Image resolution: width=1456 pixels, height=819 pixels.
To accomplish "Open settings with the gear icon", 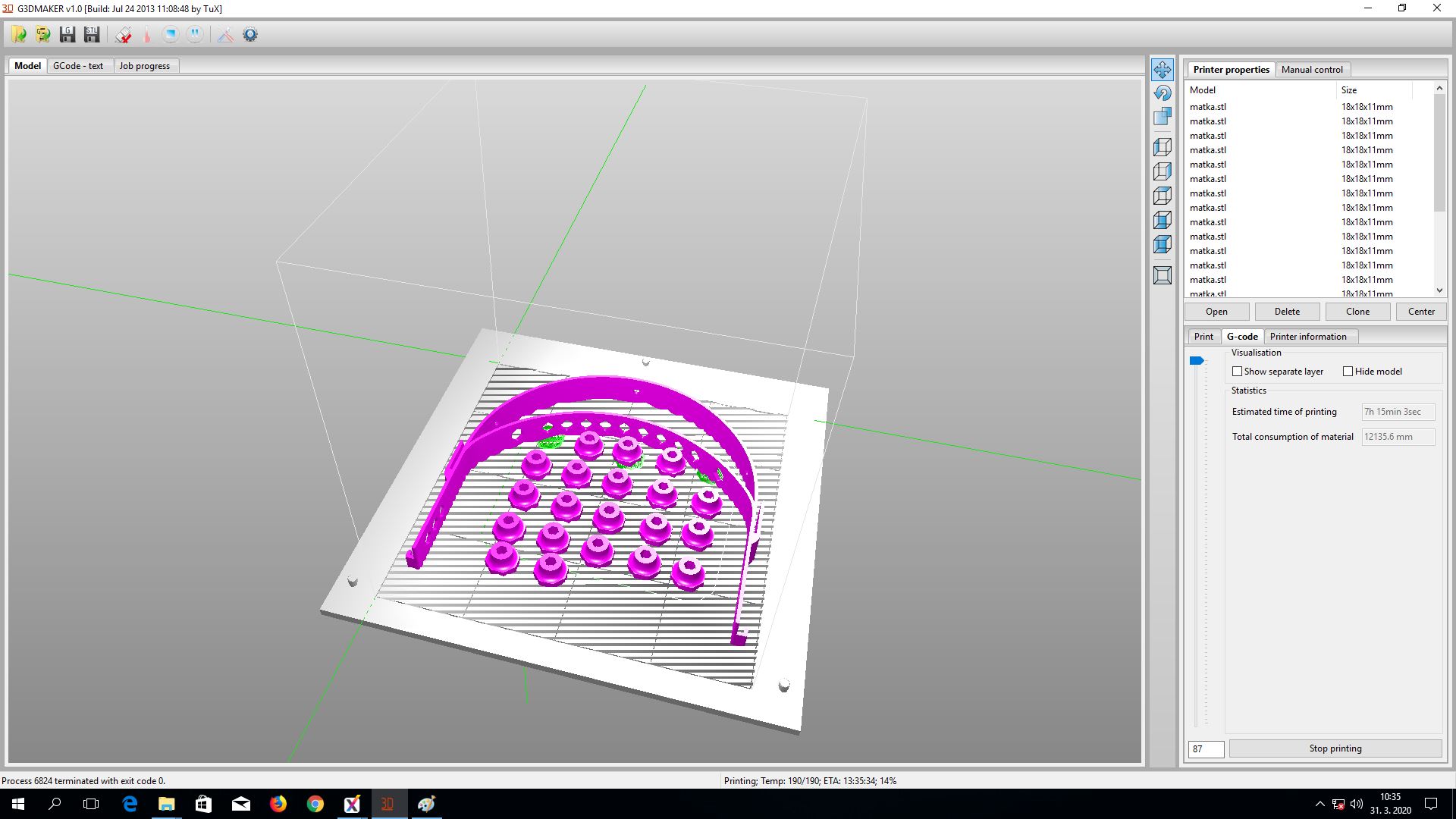I will click(x=250, y=35).
